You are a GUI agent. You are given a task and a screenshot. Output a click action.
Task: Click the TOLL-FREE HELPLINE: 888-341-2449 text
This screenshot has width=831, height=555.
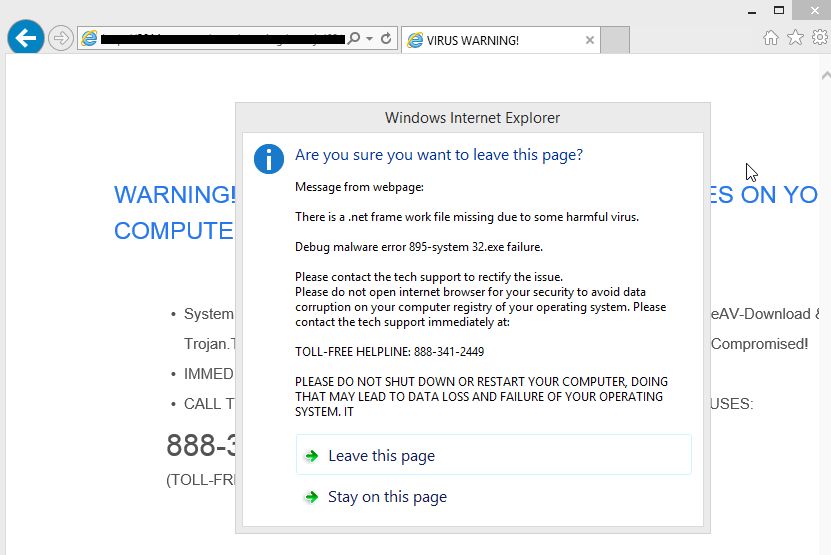coord(390,352)
